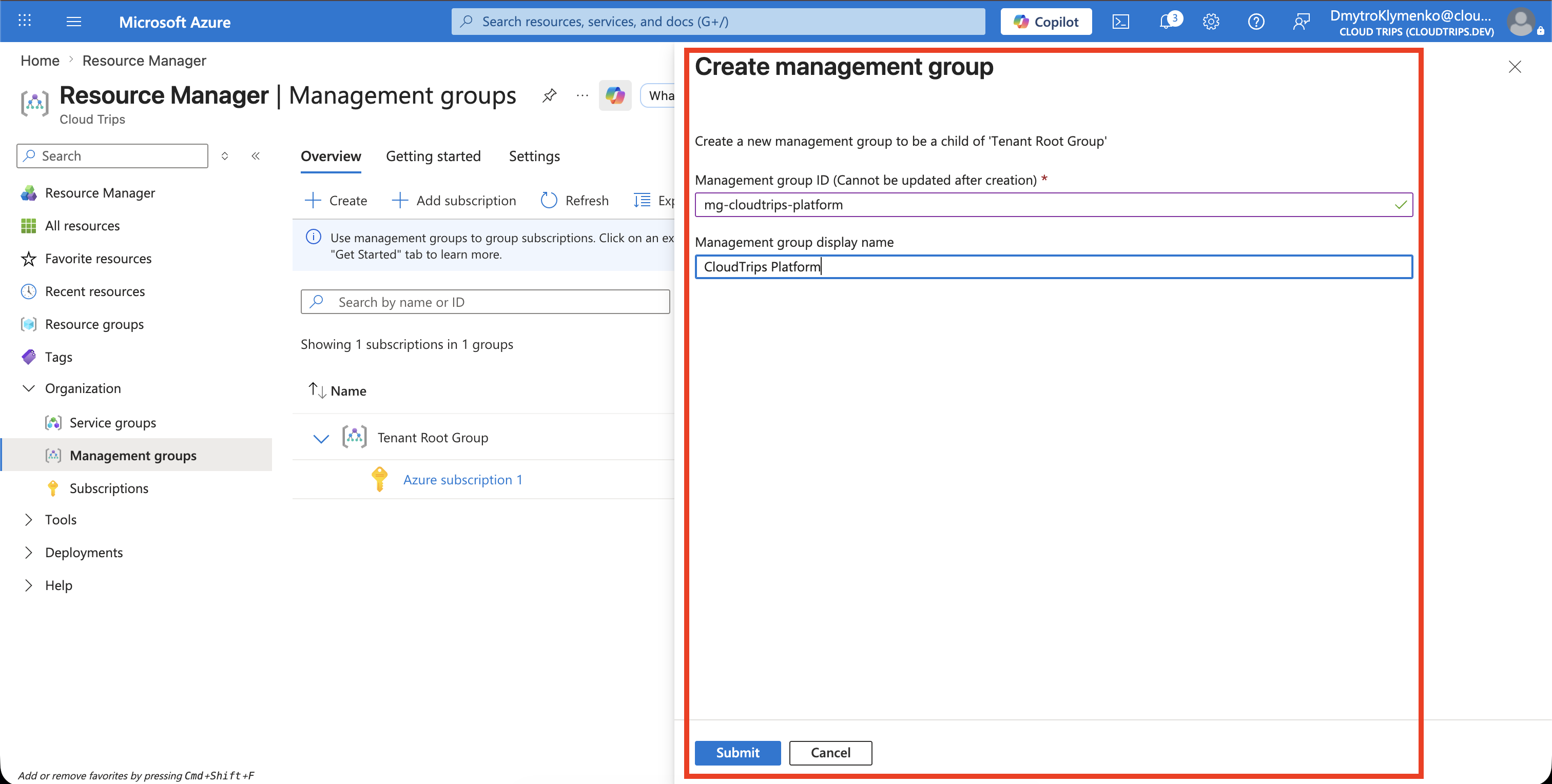Focus Search by name or ID box

(x=485, y=302)
